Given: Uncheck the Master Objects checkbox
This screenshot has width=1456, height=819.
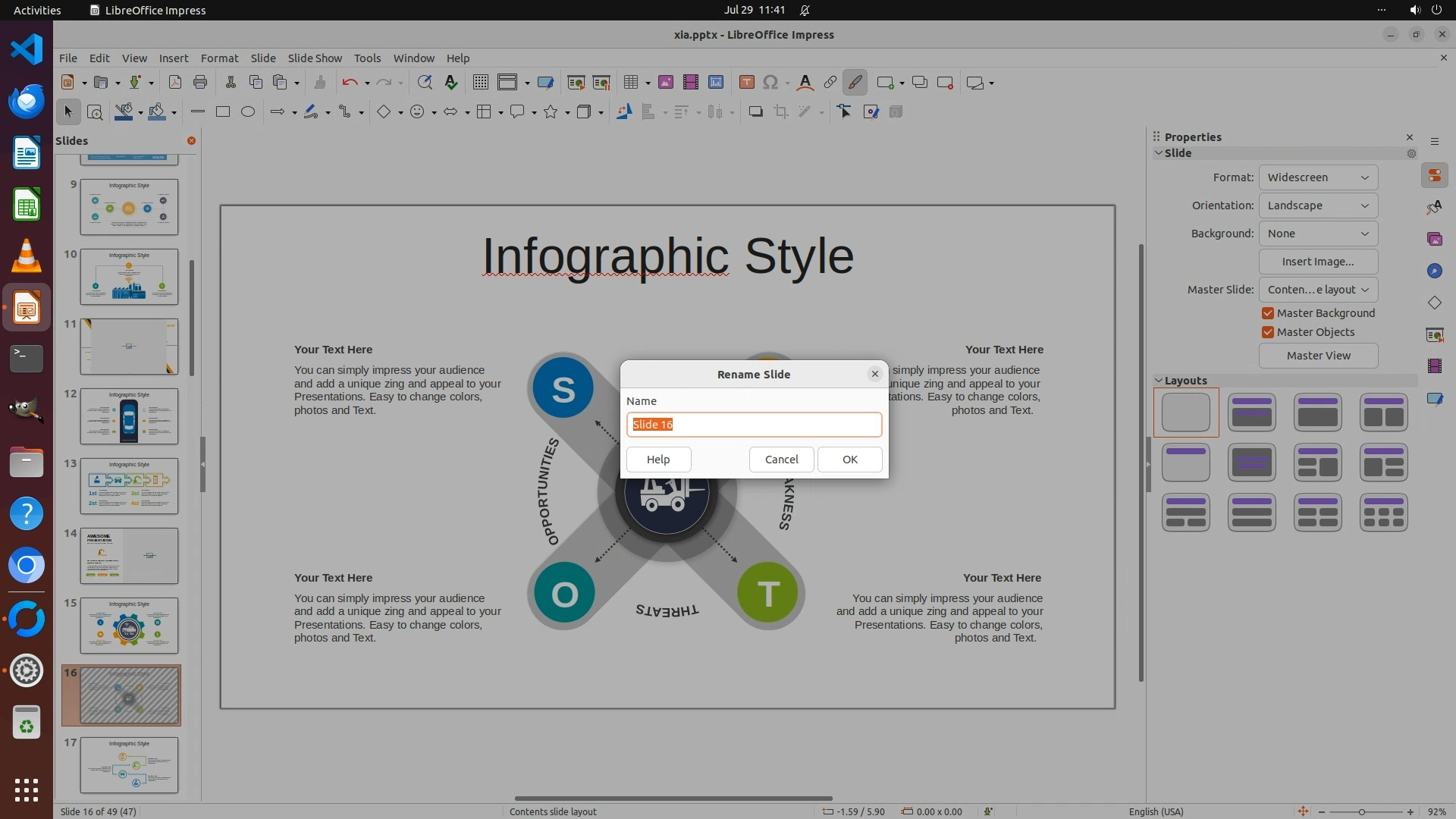Looking at the screenshot, I should [x=1268, y=332].
